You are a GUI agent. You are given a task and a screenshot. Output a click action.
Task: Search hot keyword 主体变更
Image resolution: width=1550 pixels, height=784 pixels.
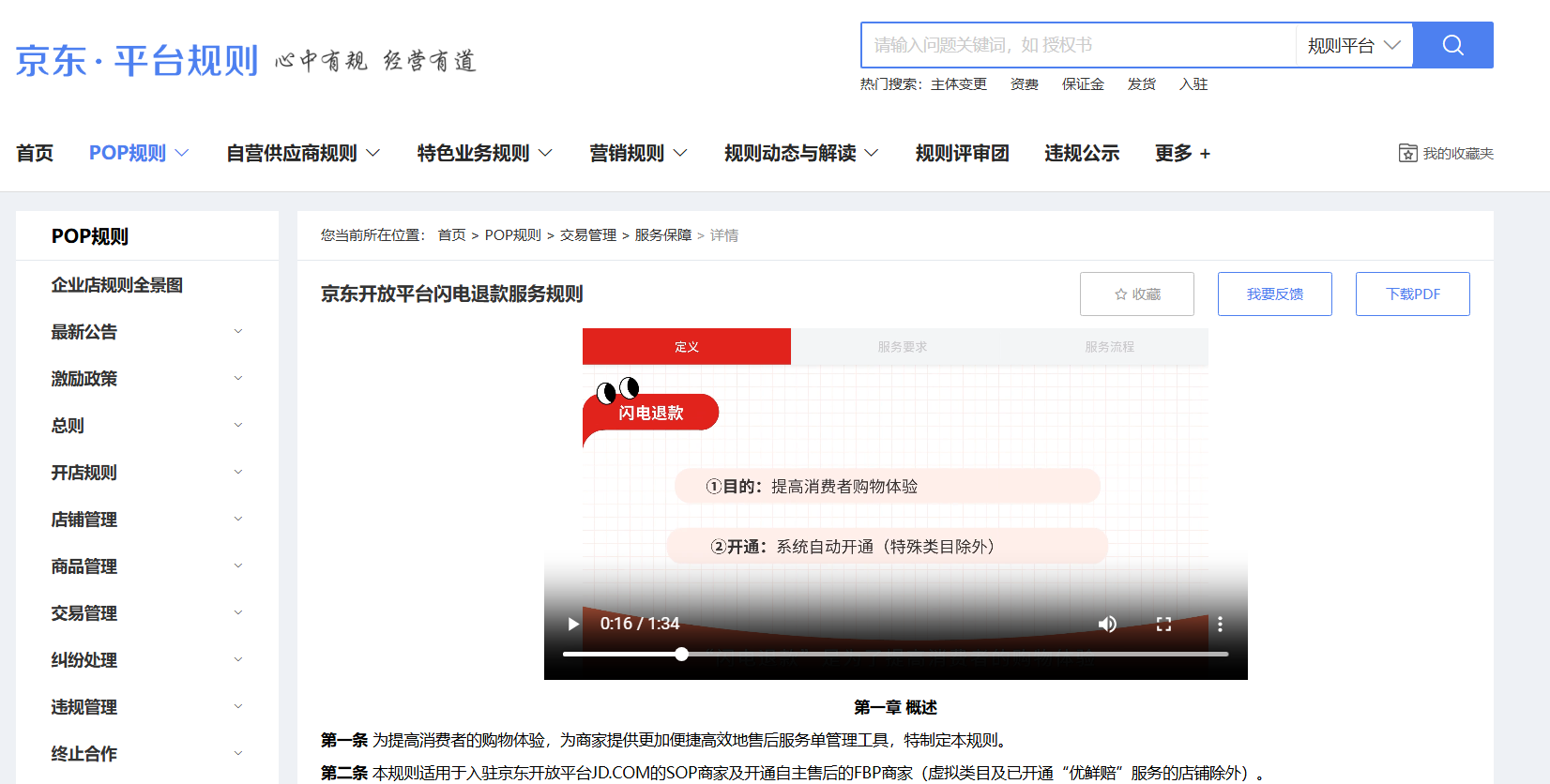(x=959, y=84)
